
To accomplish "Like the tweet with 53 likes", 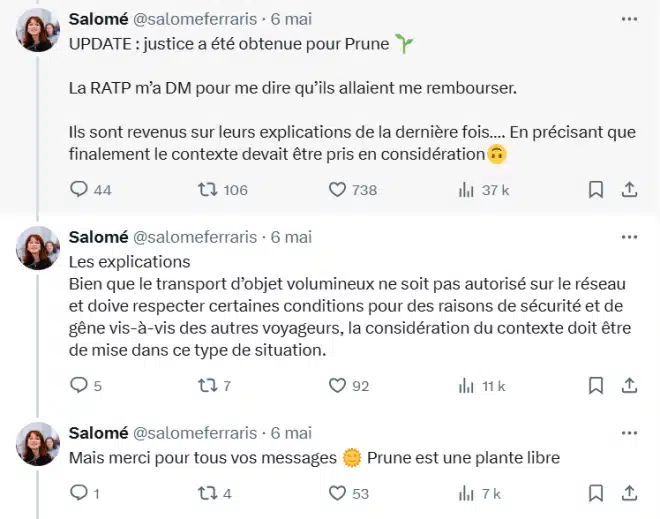I will (x=338, y=493).
